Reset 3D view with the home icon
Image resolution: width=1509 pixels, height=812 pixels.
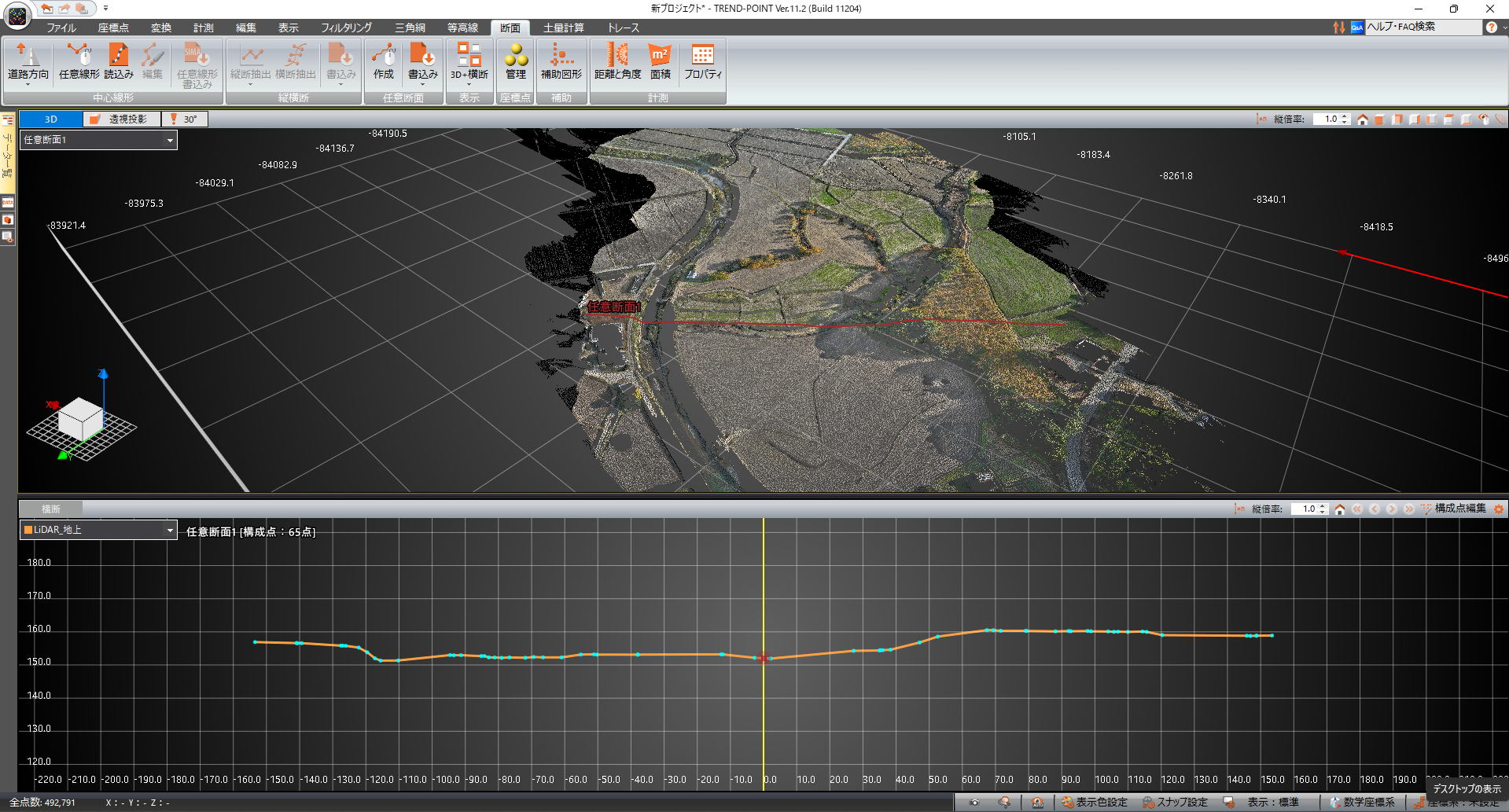[1363, 119]
